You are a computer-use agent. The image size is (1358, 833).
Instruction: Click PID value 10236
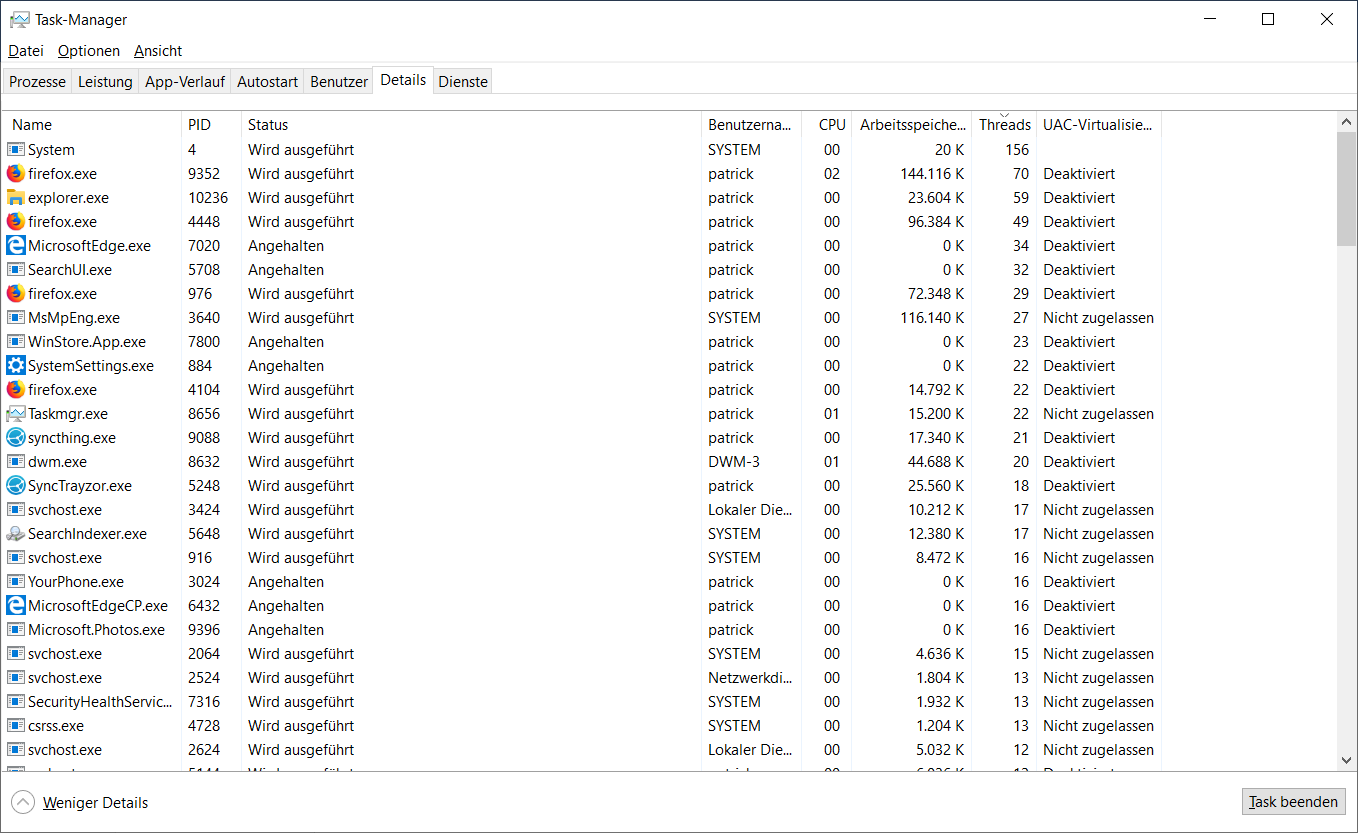coord(208,197)
